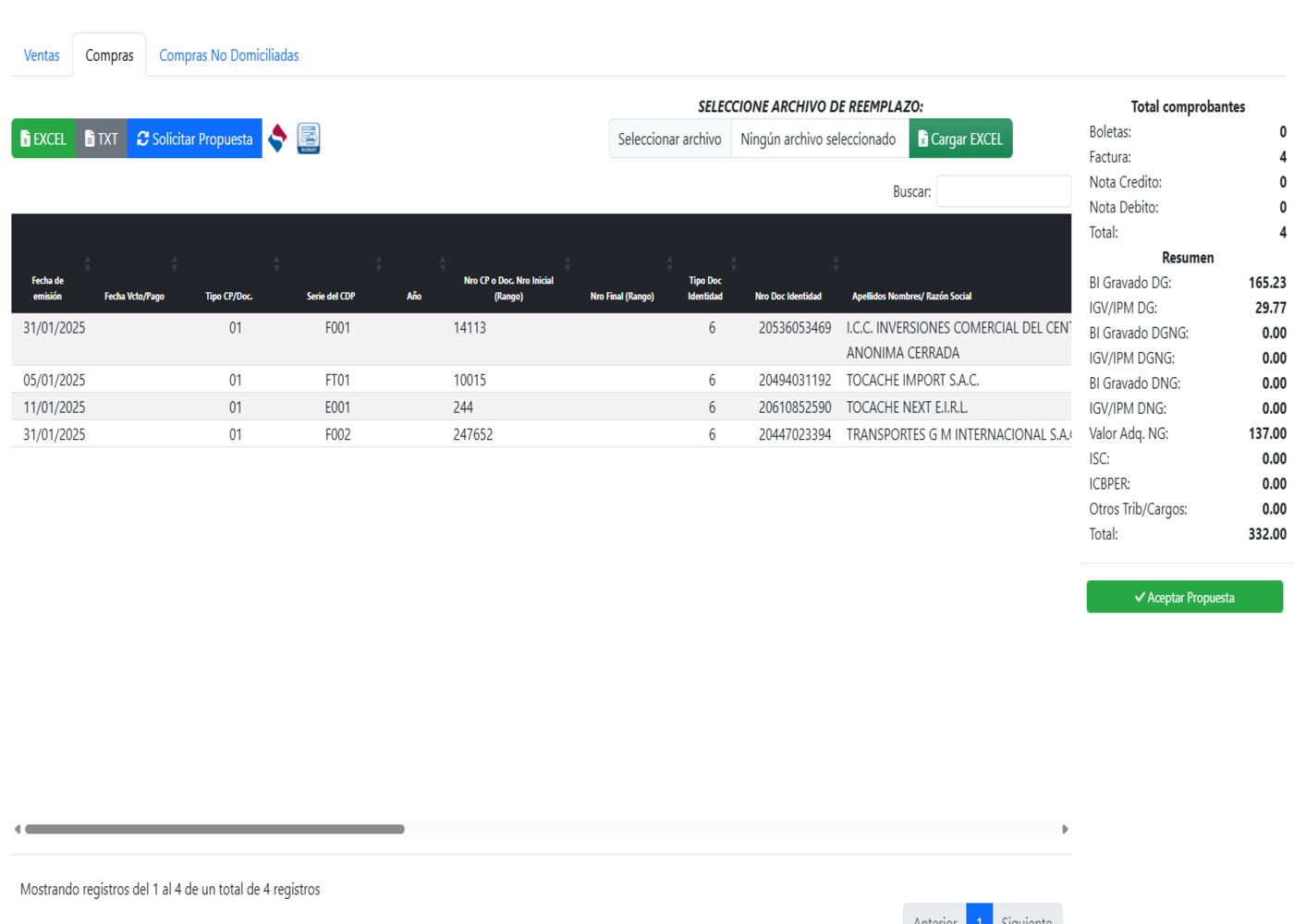Click the Seleccionar archivo file chooser
Viewport: 1294px width, 924px height.
(x=670, y=139)
